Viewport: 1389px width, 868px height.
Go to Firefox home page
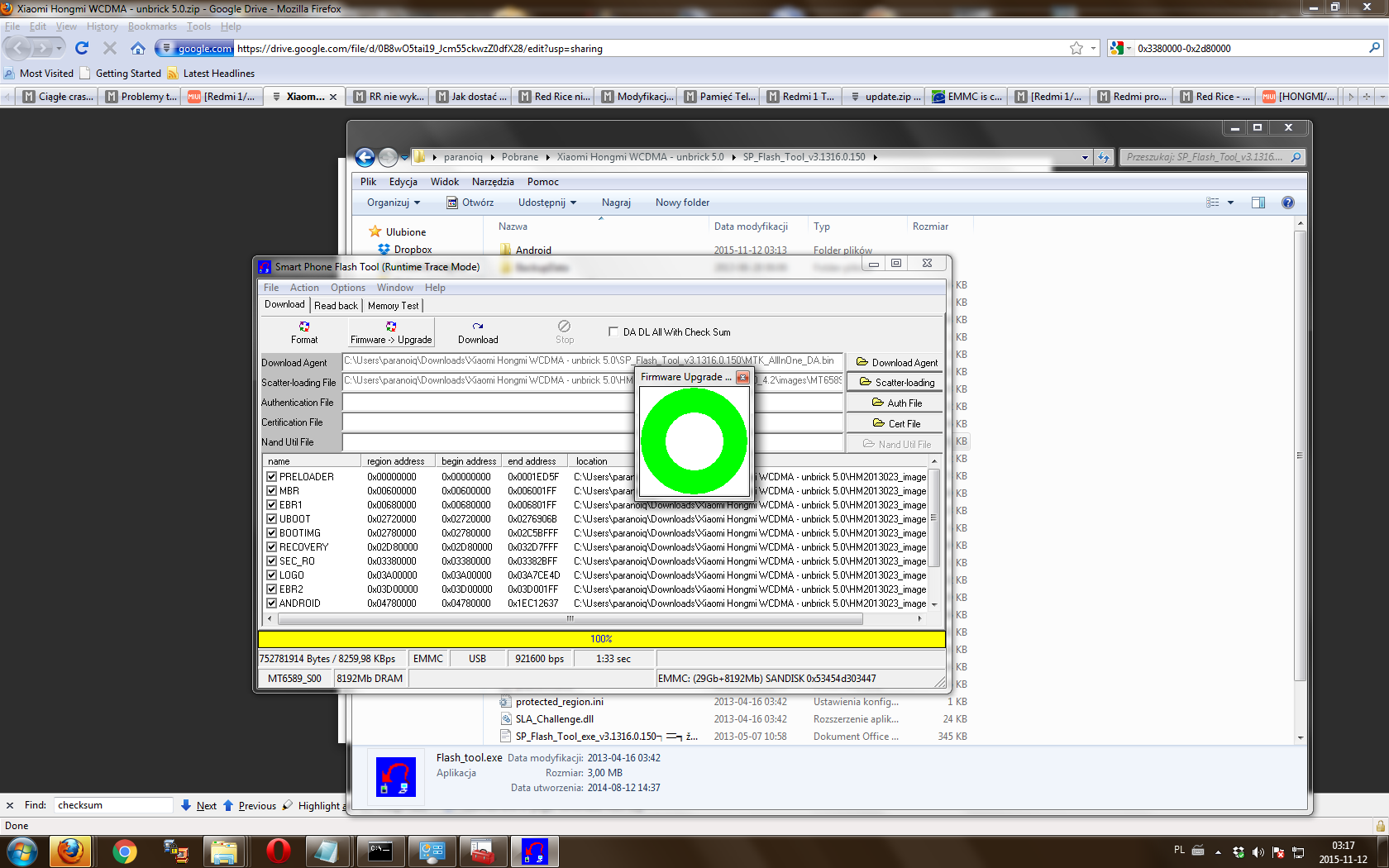[x=137, y=48]
